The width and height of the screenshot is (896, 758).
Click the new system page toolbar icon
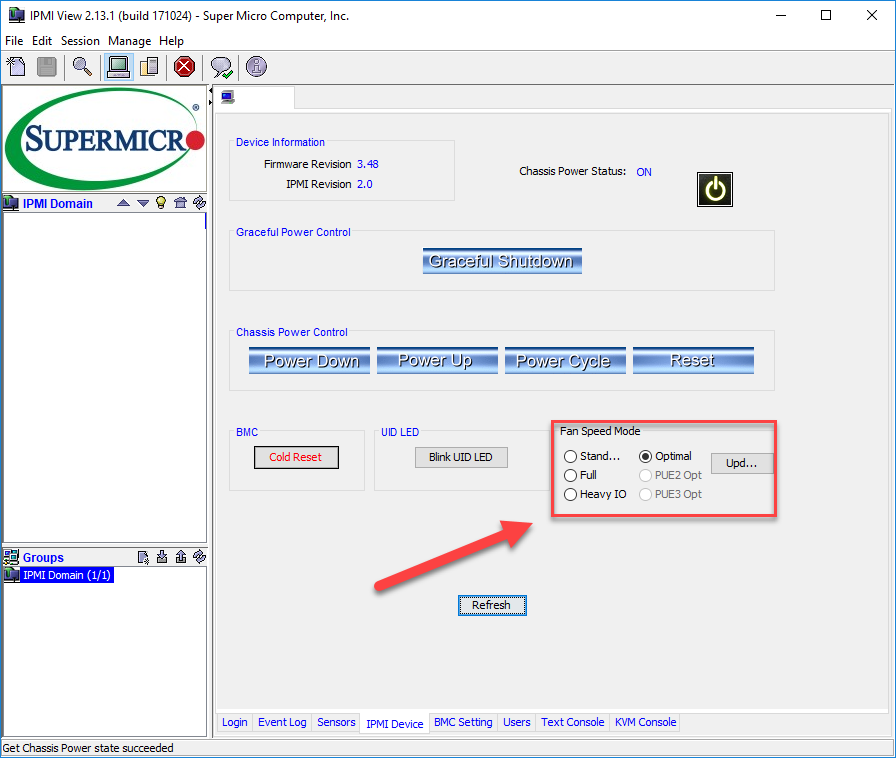tap(16, 67)
